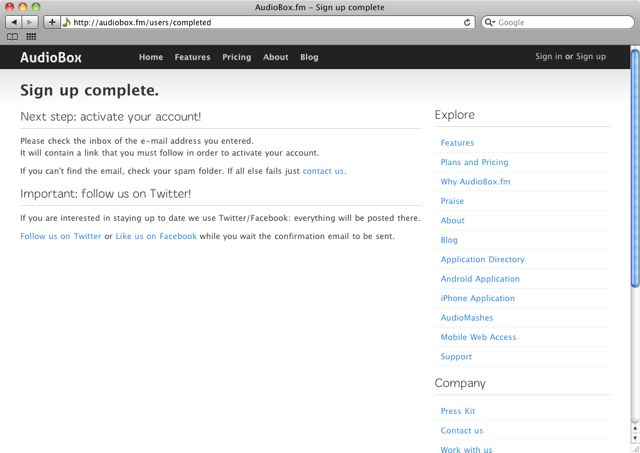Open the Support sidebar link
Viewport: 640px width, 453px height.
click(456, 357)
